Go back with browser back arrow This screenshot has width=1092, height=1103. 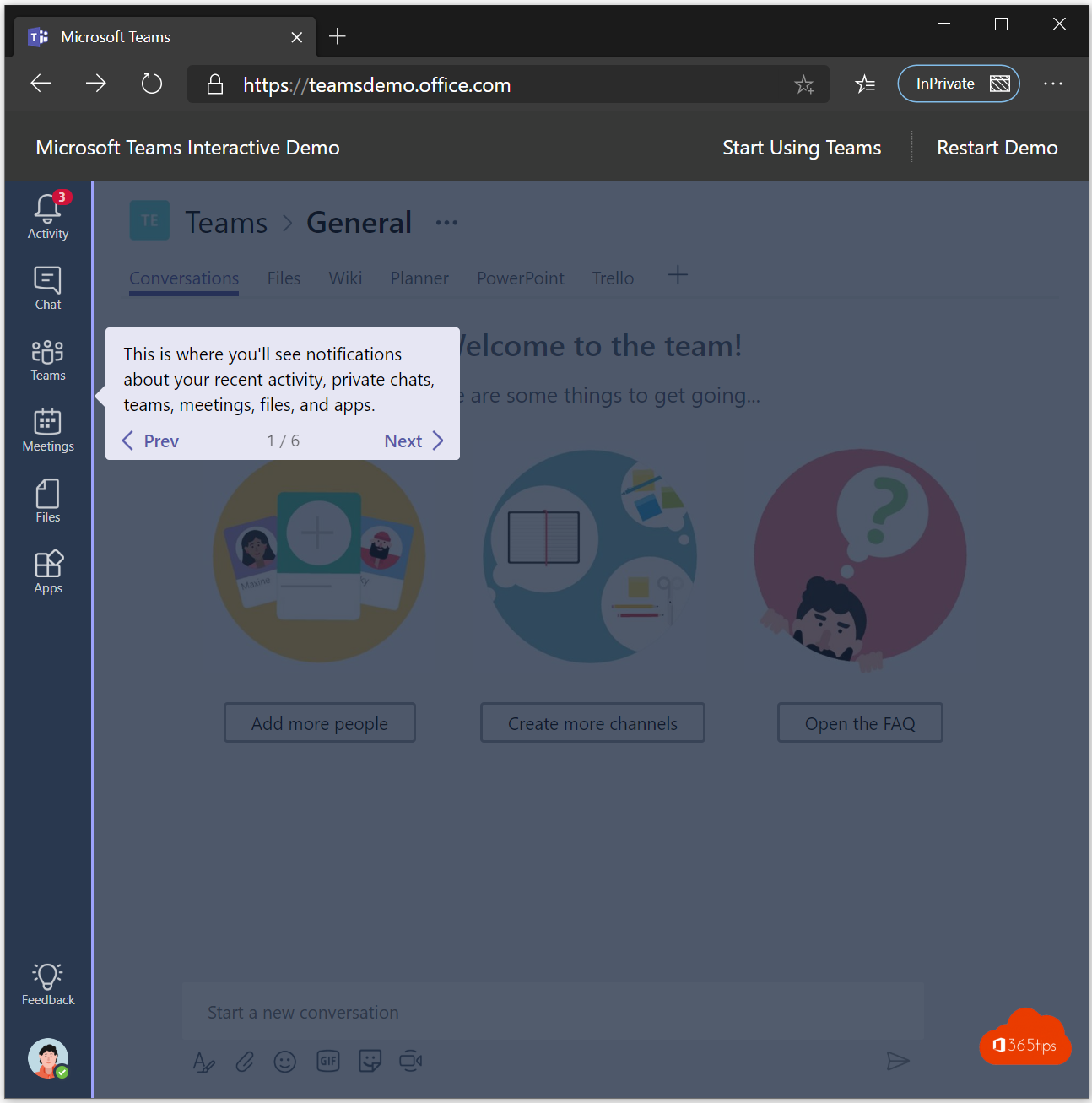click(41, 83)
